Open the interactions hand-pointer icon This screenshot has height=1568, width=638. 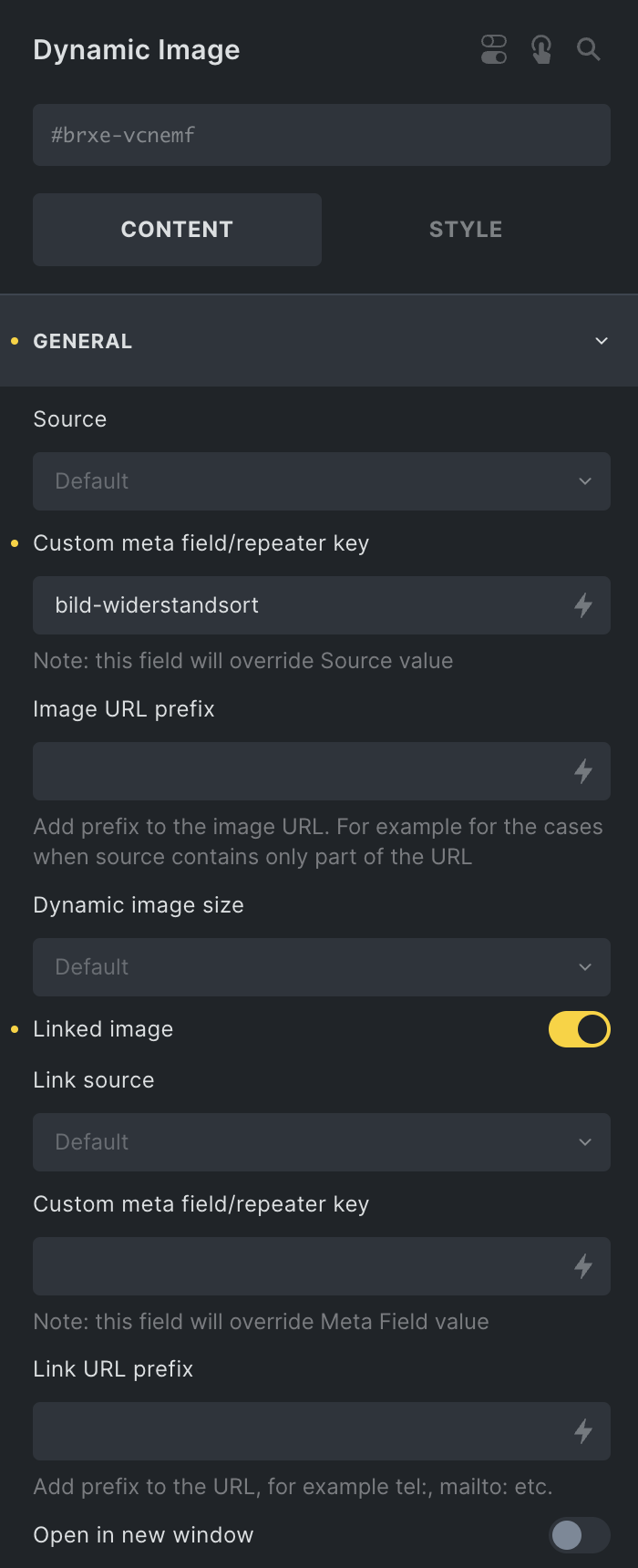(541, 49)
